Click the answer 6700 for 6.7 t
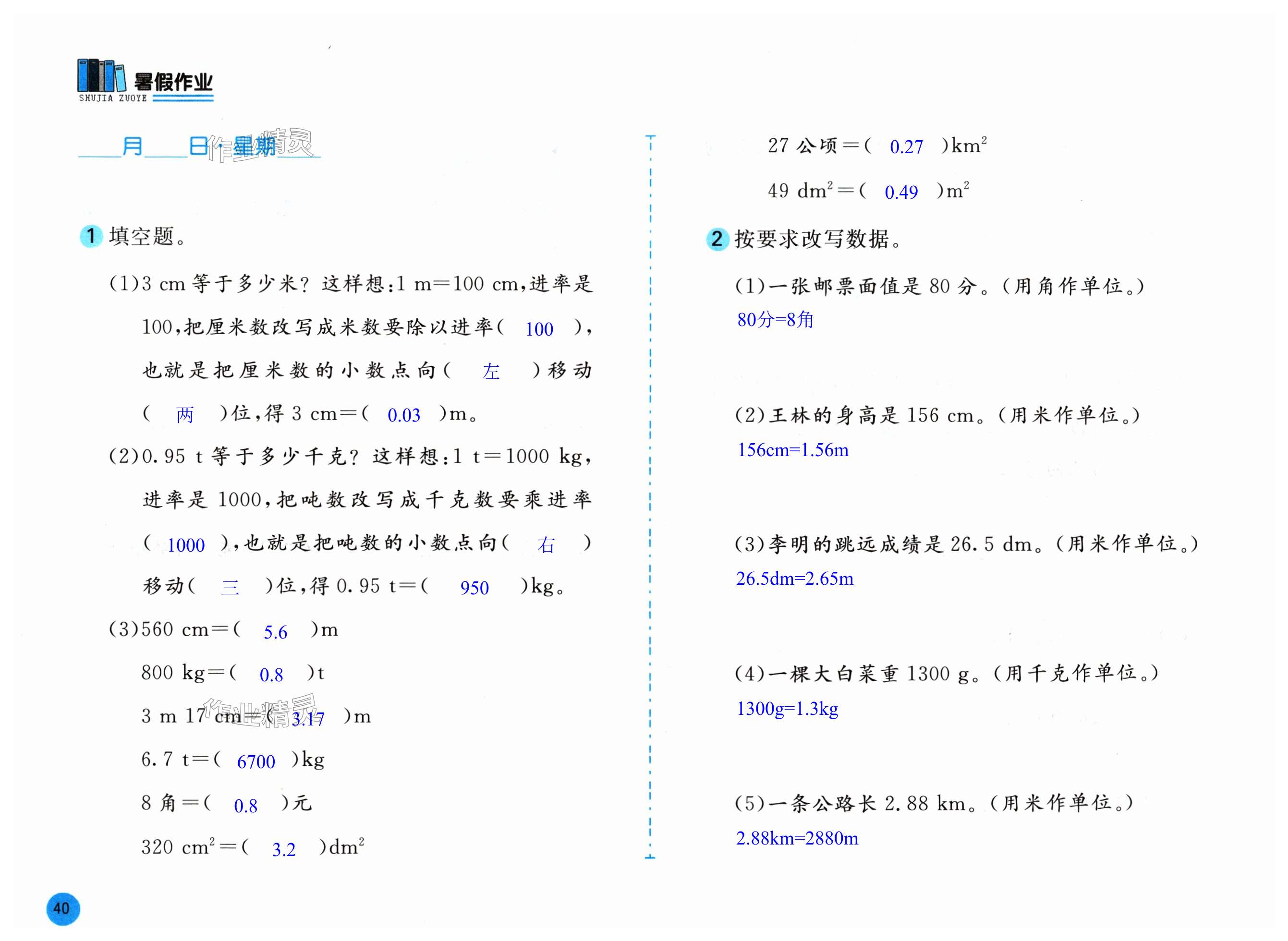The width and height of the screenshot is (1288, 941). pyautogui.click(x=256, y=761)
